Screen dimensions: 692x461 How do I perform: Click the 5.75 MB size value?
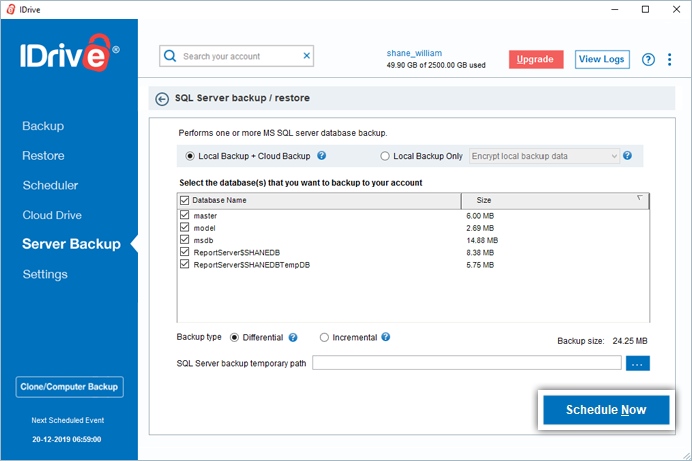(x=480, y=265)
